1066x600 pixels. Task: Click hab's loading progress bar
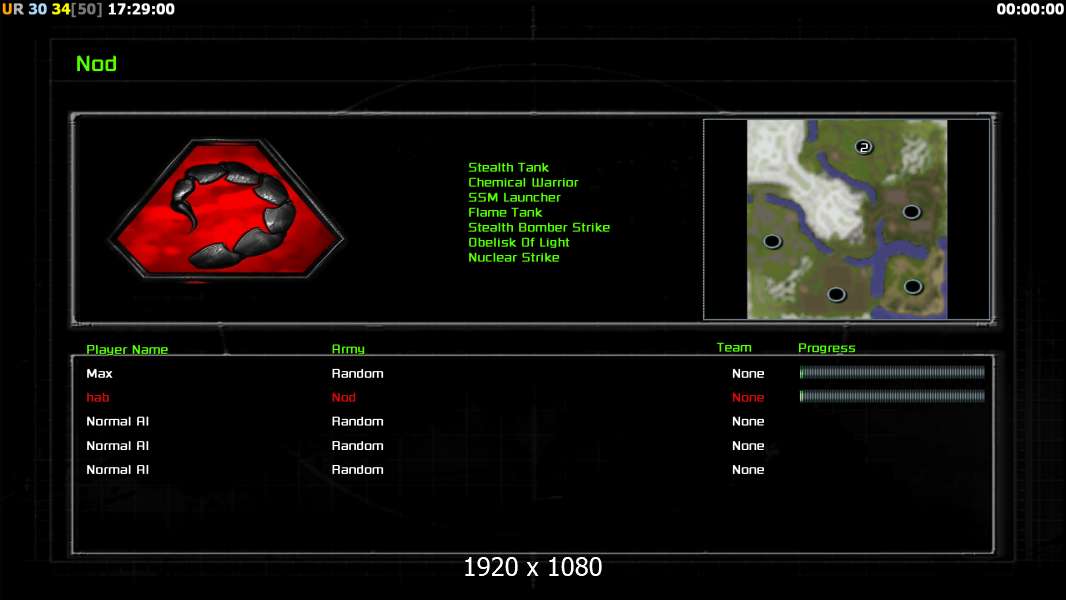892,396
